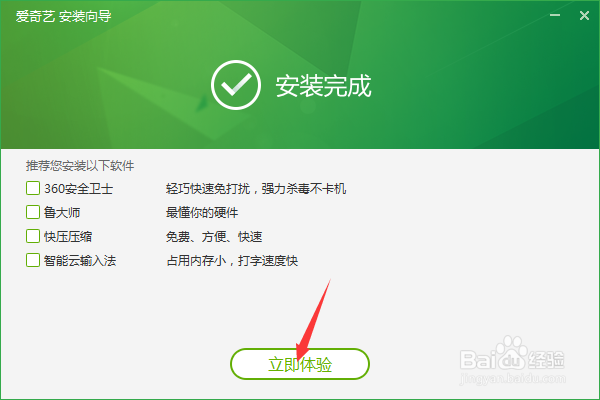Enable the 鲁大师 checkbox

(33, 212)
